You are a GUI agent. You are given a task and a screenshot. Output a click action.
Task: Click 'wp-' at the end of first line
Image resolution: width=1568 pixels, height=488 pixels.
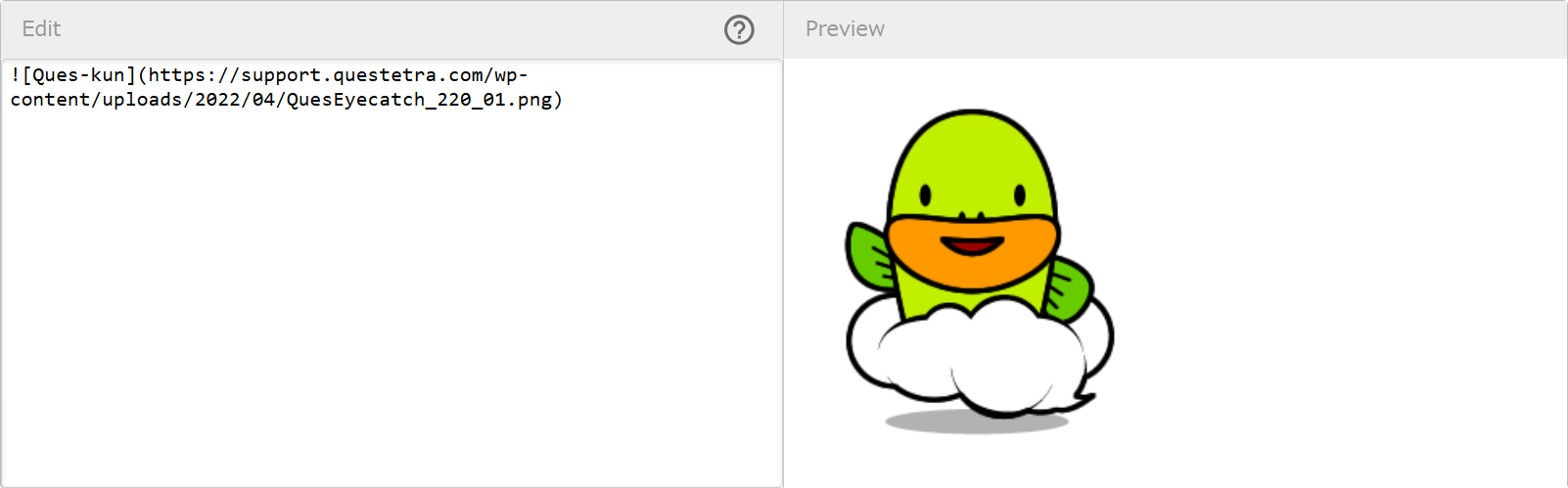(x=511, y=75)
